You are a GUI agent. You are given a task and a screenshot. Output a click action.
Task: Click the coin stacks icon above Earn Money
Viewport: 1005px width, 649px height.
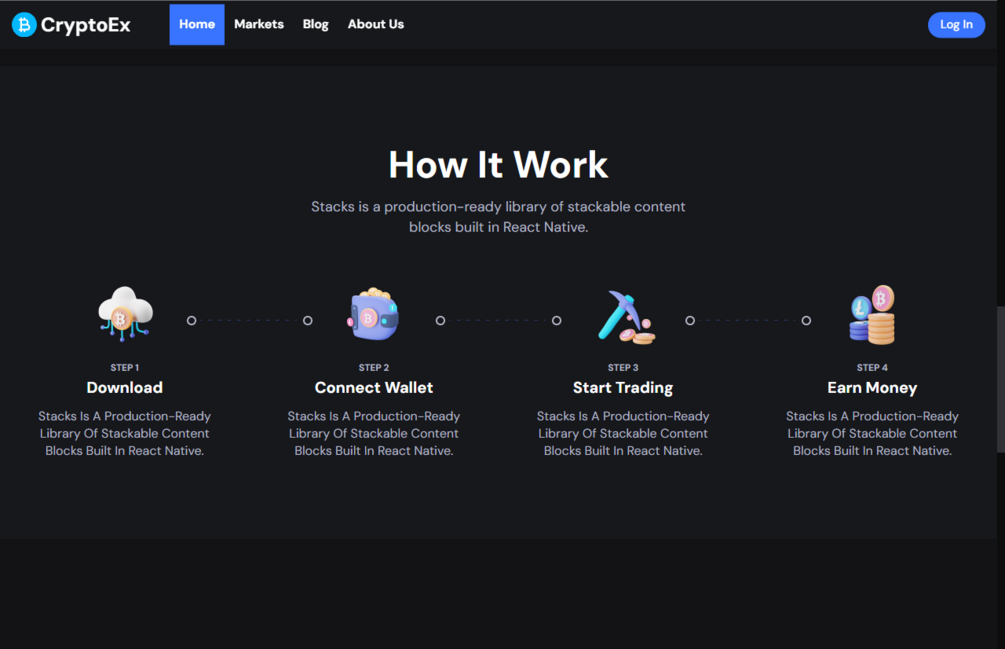[x=872, y=315]
